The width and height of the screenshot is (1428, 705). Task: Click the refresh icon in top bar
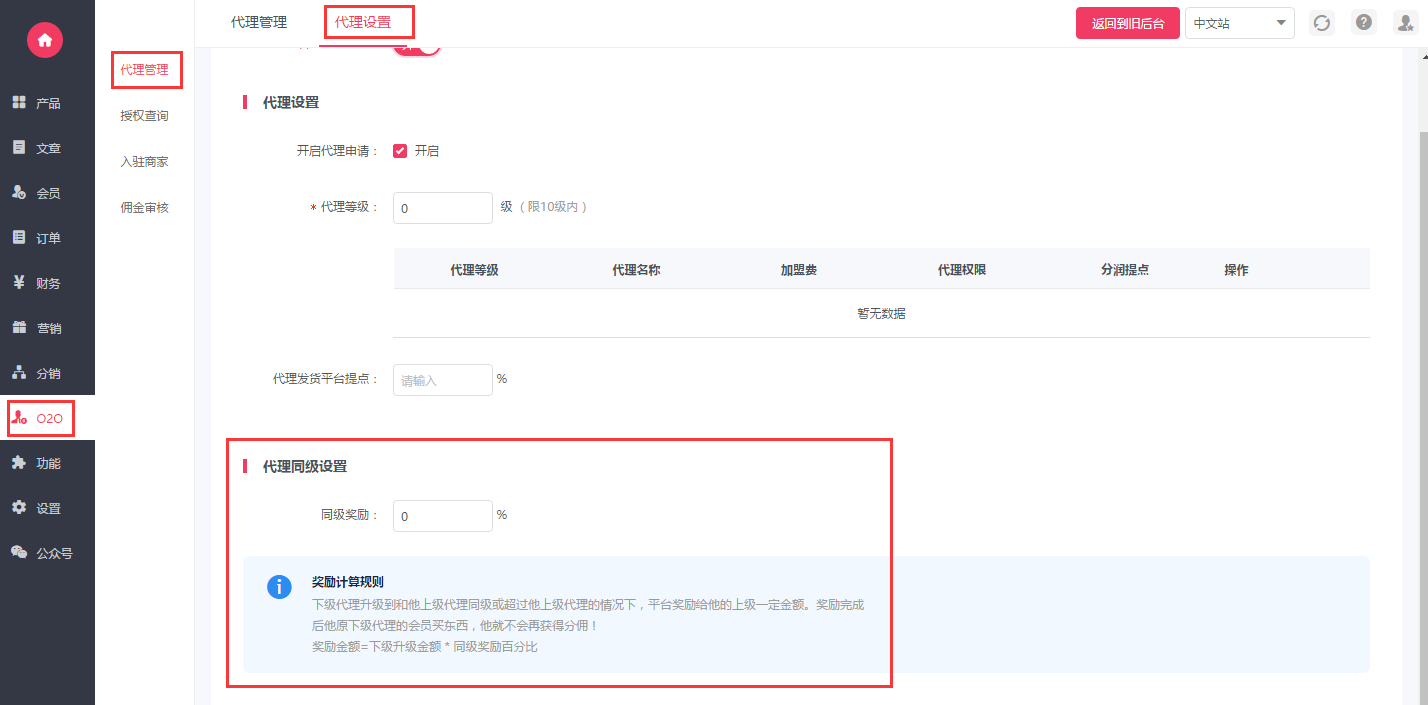tap(1322, 23)
